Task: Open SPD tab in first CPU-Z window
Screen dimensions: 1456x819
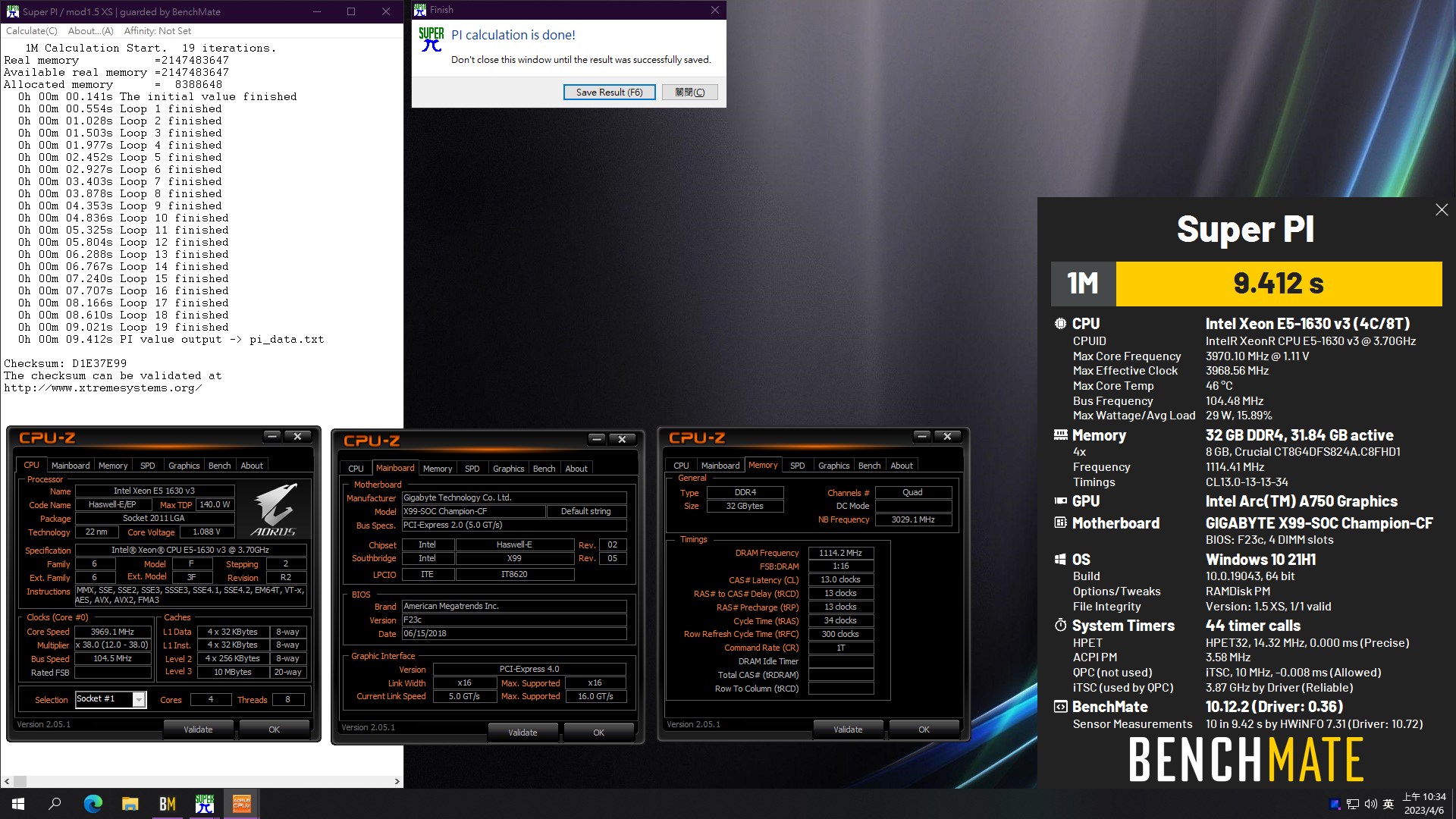Action: pyautogui.click(x=148, y=466)
